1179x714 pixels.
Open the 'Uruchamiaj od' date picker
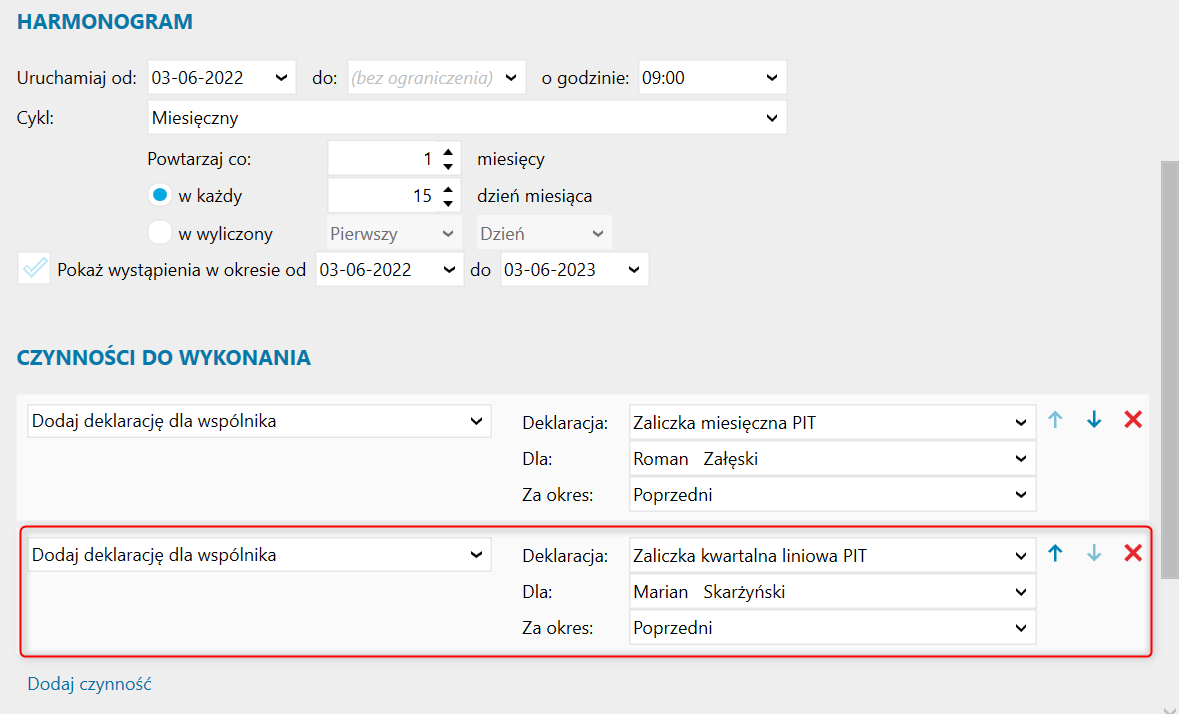click(281, 78)
